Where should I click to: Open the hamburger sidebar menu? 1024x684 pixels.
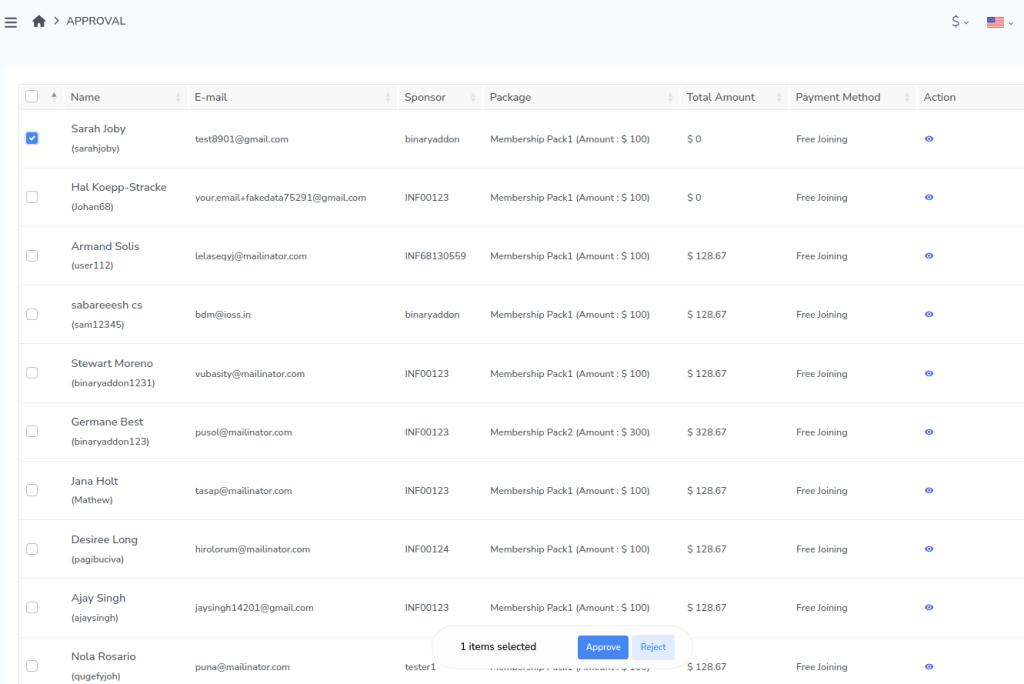[11, 22]
